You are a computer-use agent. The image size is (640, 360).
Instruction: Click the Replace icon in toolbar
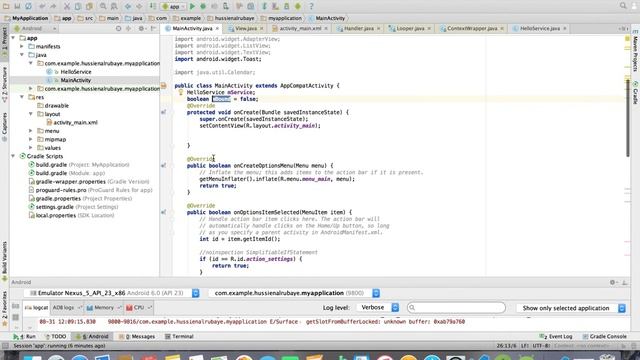[x=114, y=6]
